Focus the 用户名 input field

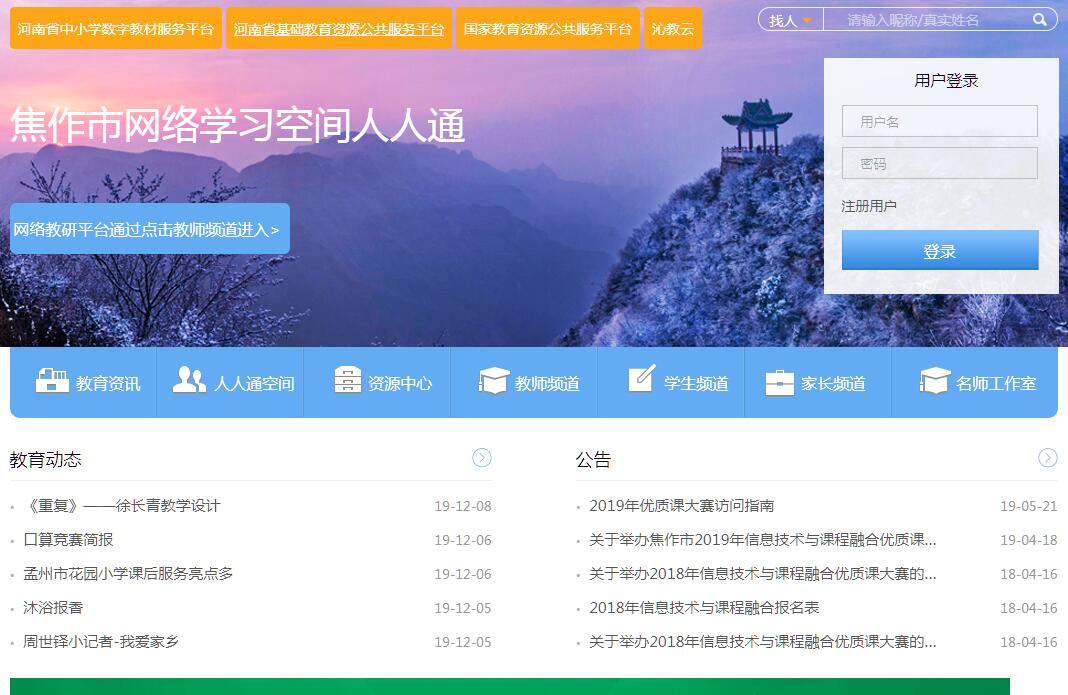[x=939, y=121]
